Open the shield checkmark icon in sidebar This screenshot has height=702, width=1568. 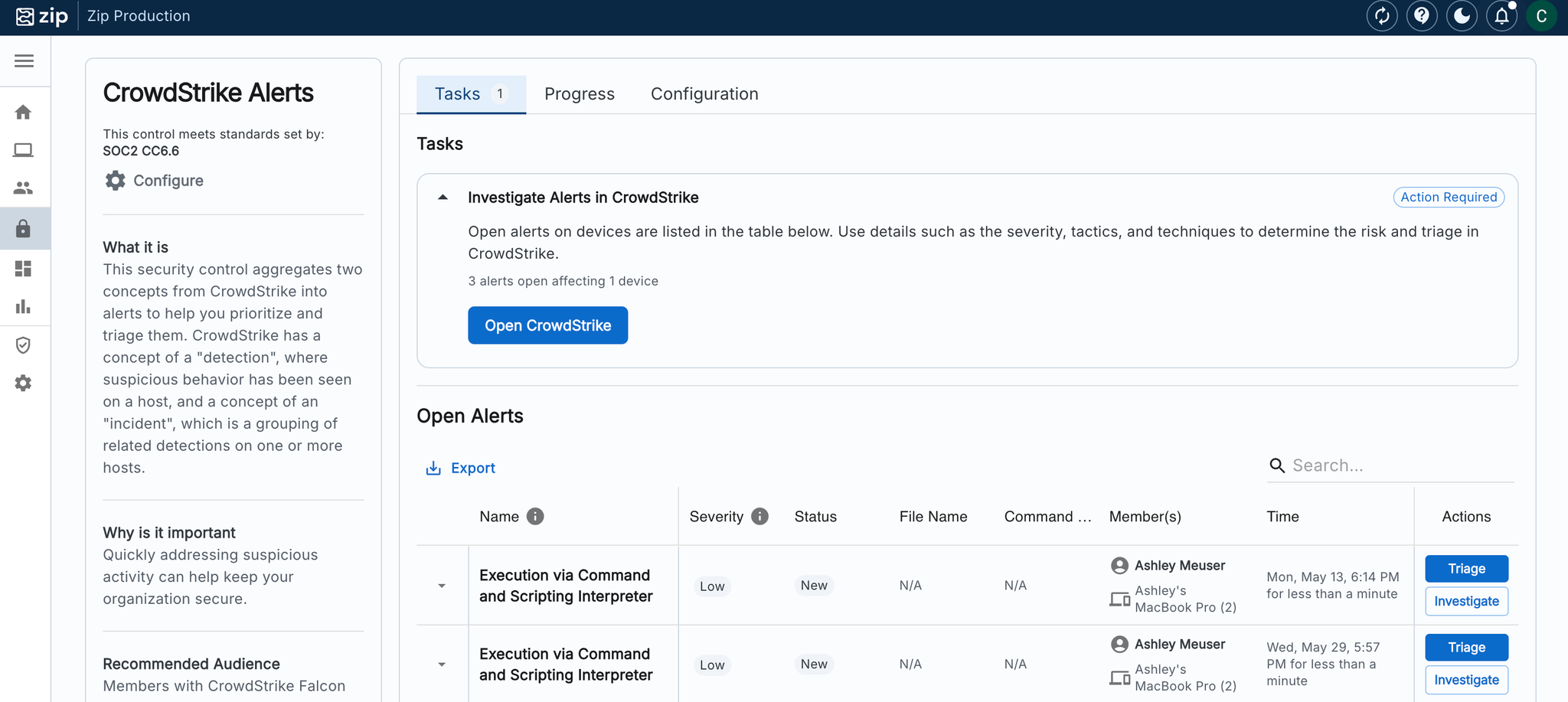(x=24, y=345)
